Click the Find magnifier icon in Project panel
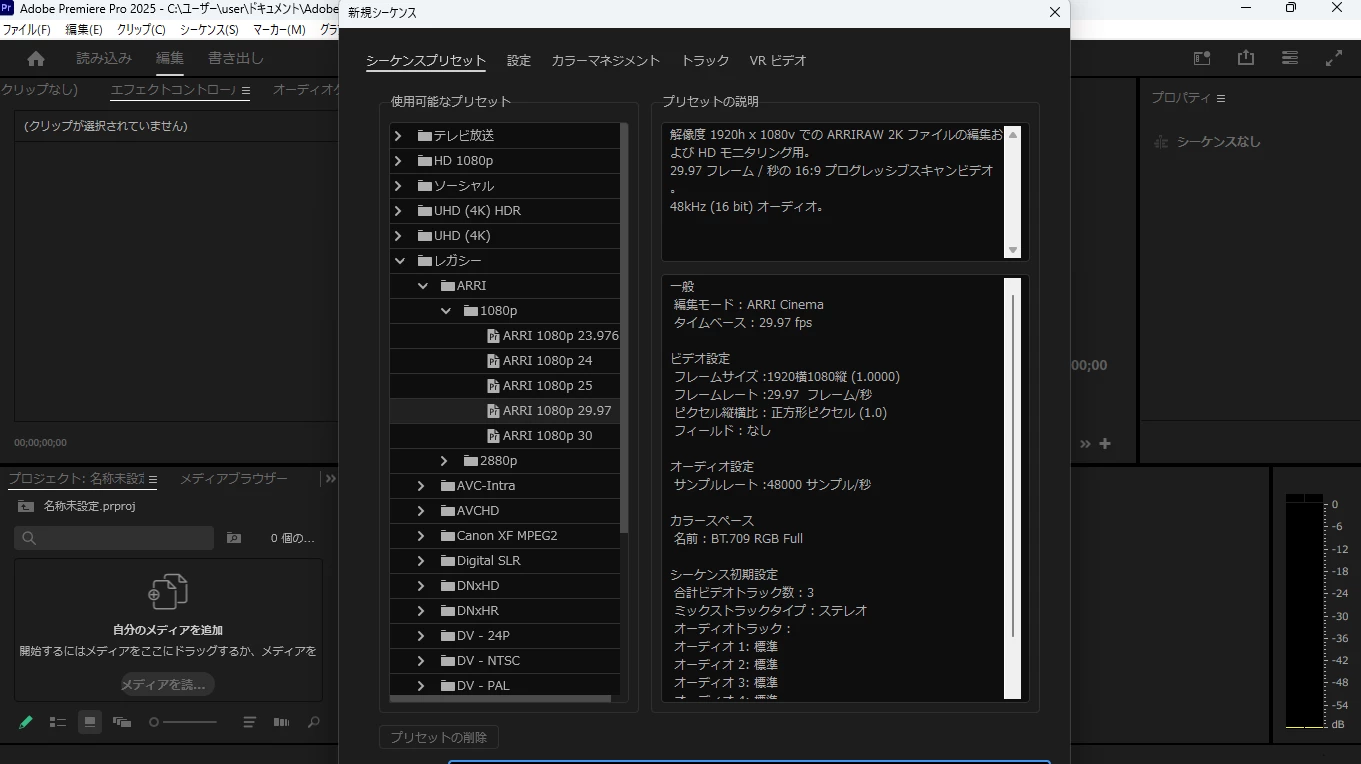 314,722
